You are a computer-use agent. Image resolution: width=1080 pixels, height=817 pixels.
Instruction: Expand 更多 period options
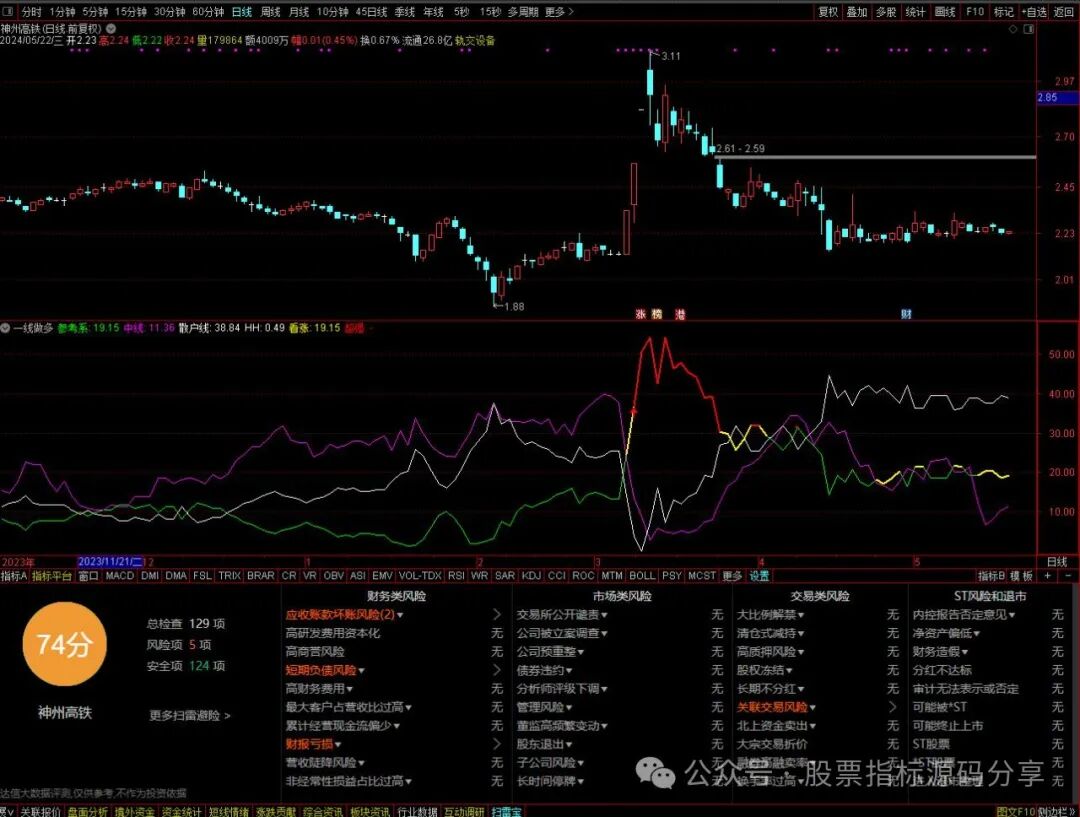coord(559,12)
